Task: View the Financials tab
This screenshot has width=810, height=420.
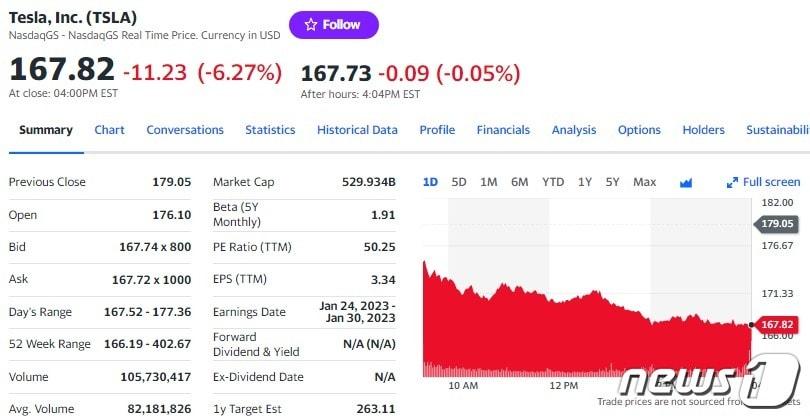Action: [x=503, y=130]
